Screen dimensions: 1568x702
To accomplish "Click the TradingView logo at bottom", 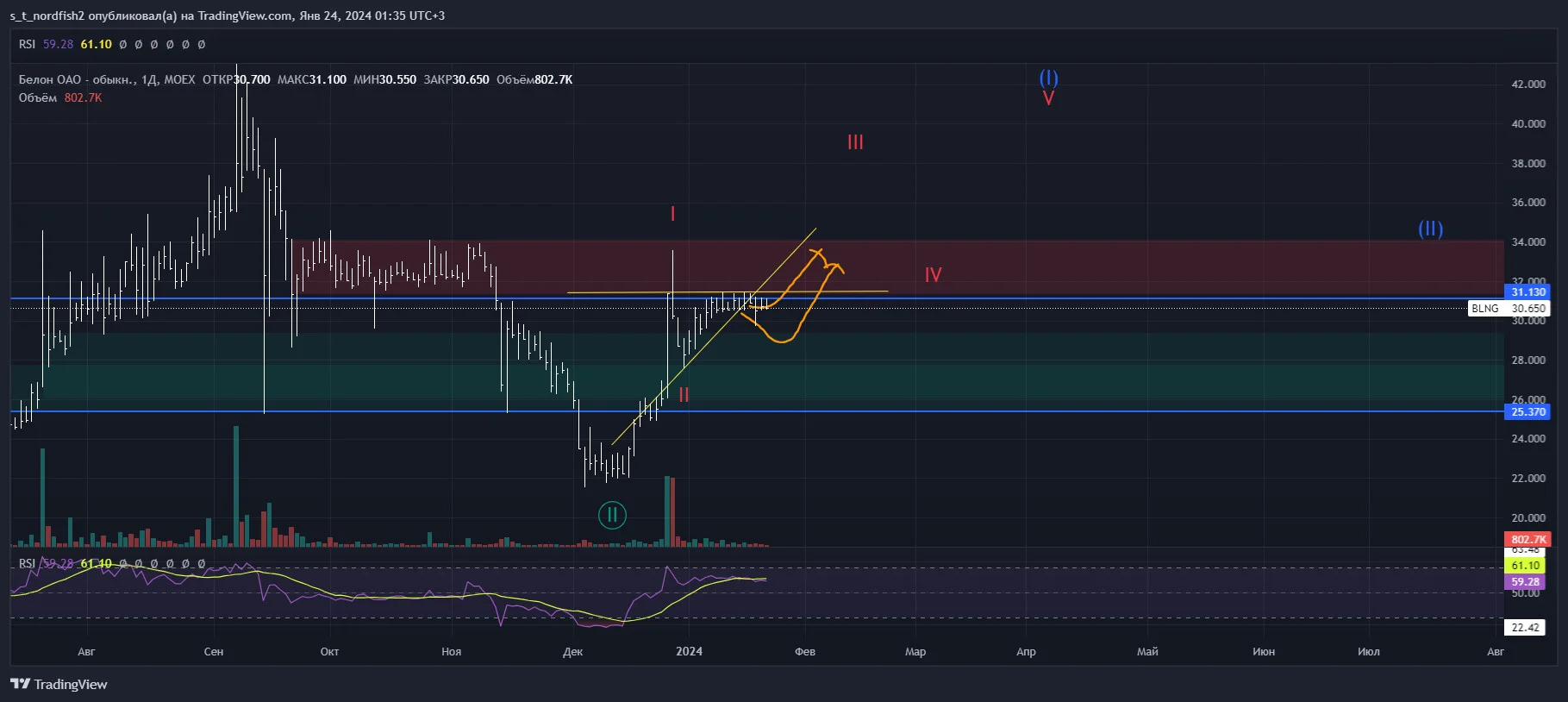I will [x=59, y=684].
